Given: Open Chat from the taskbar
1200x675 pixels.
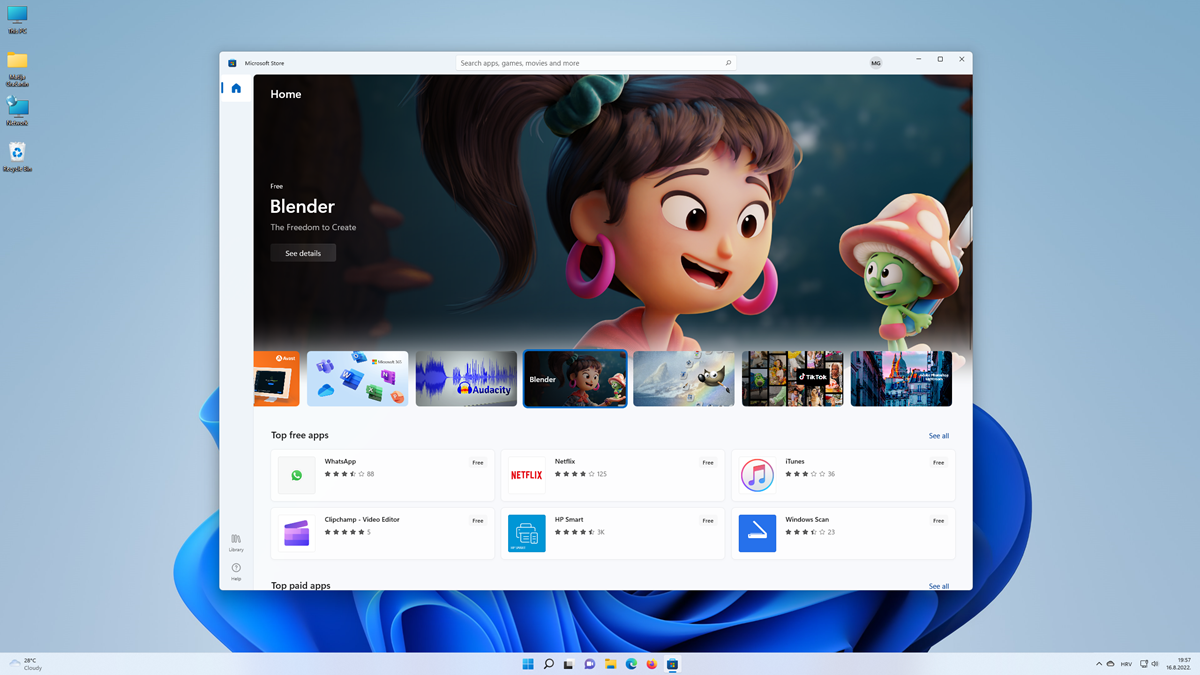Looking at the screenshot, I should (x=590, y=664).
